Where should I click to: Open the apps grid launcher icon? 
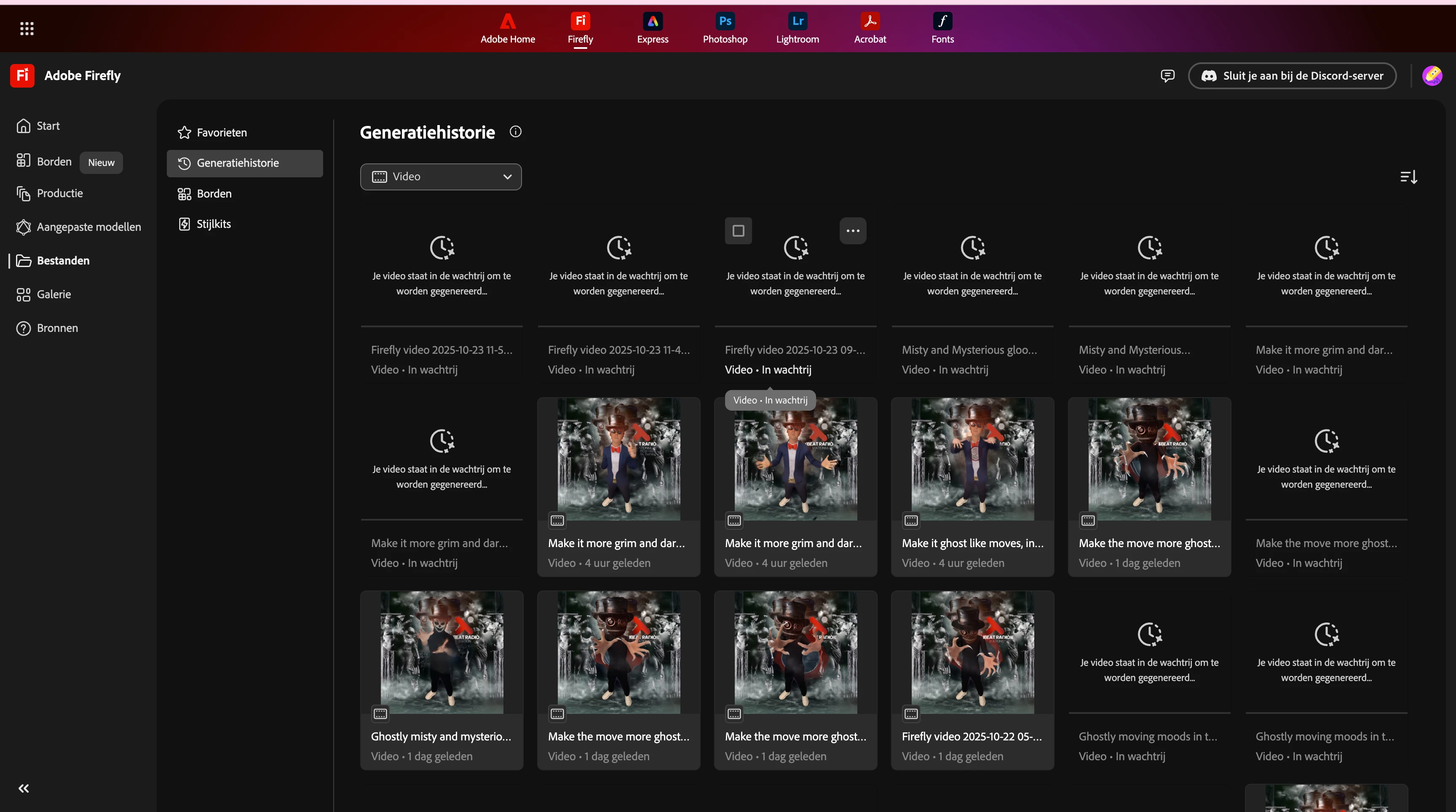coord(27,28)
